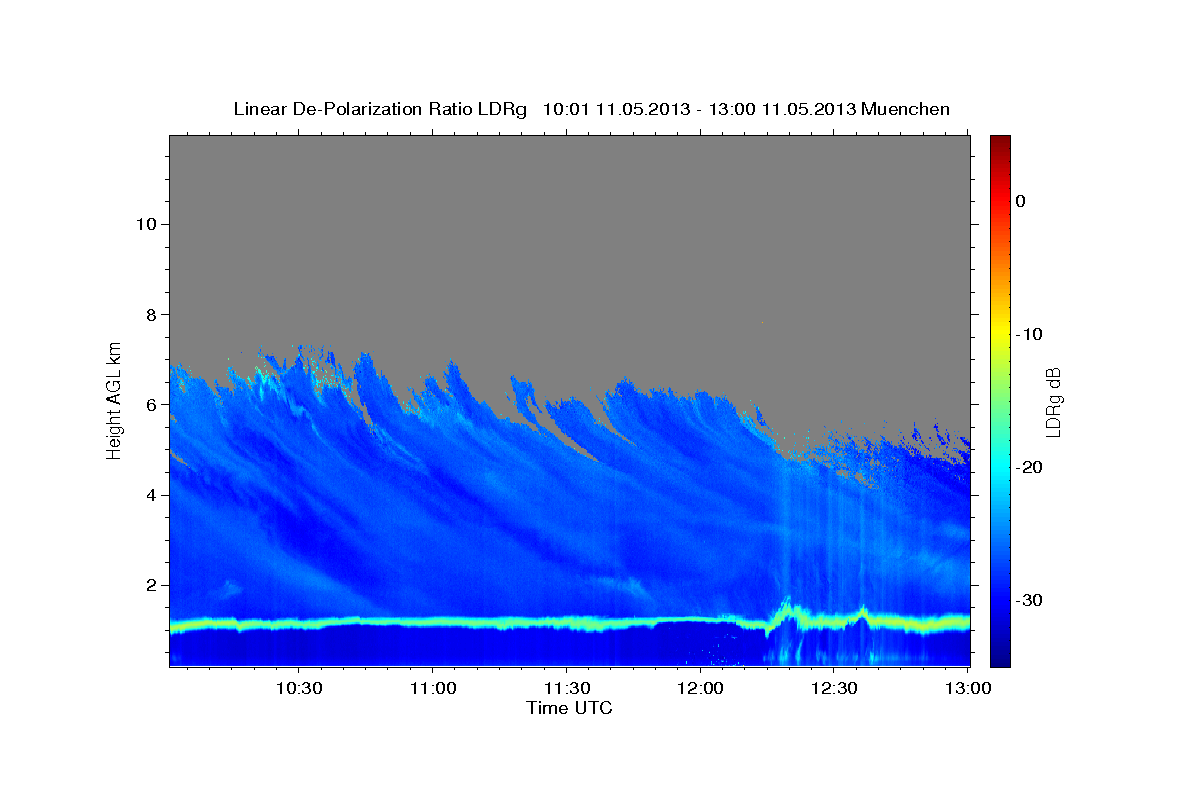The image size is (1200, 800).
Task: Select the '13:00' time axis label
Action: point(969,688)
